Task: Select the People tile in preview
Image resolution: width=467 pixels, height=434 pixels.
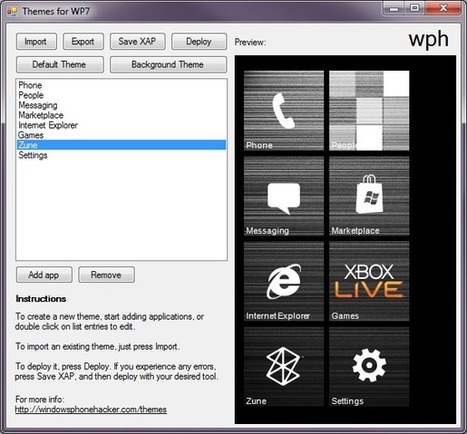Action: (x=369, y=110)
